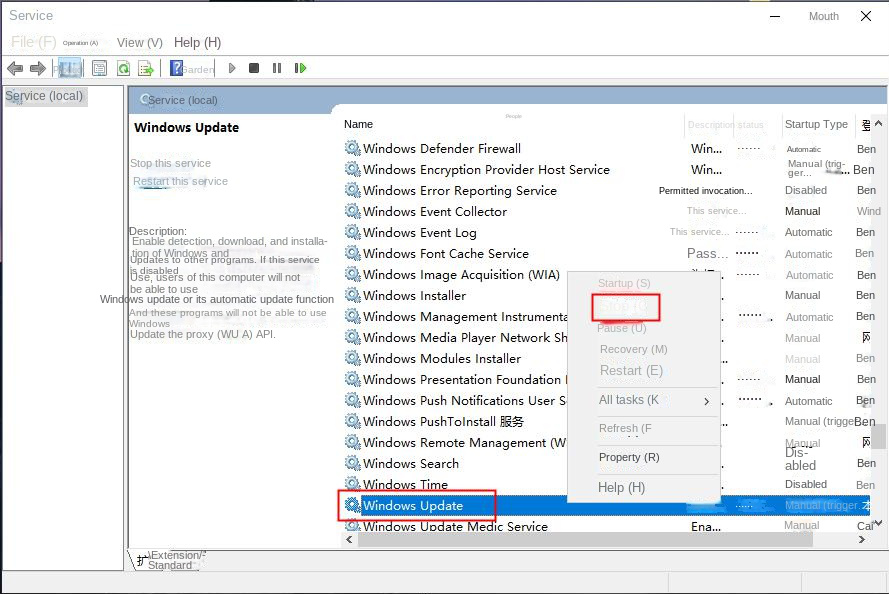889x594 pixels.
Task: Select the Windows Defender Firewall service
Action: coord(441,148)
